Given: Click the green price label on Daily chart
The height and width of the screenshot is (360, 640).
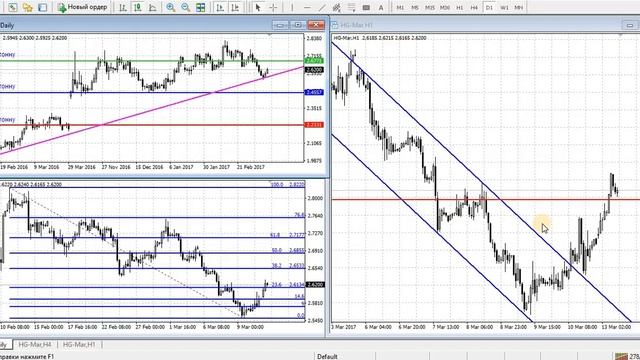Looking at the screenshot, I should 314,61.
